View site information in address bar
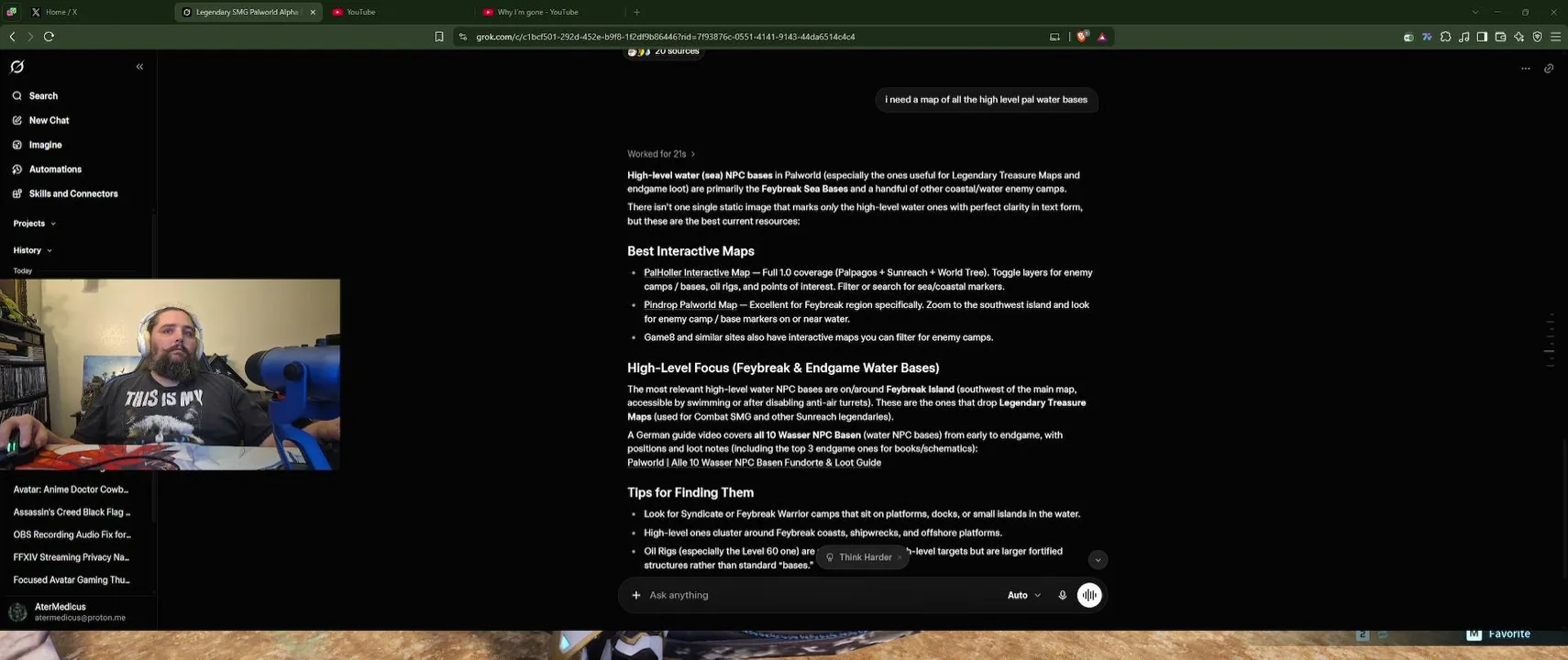Viewport: 1568px width, 660px height. pos(463,37)
